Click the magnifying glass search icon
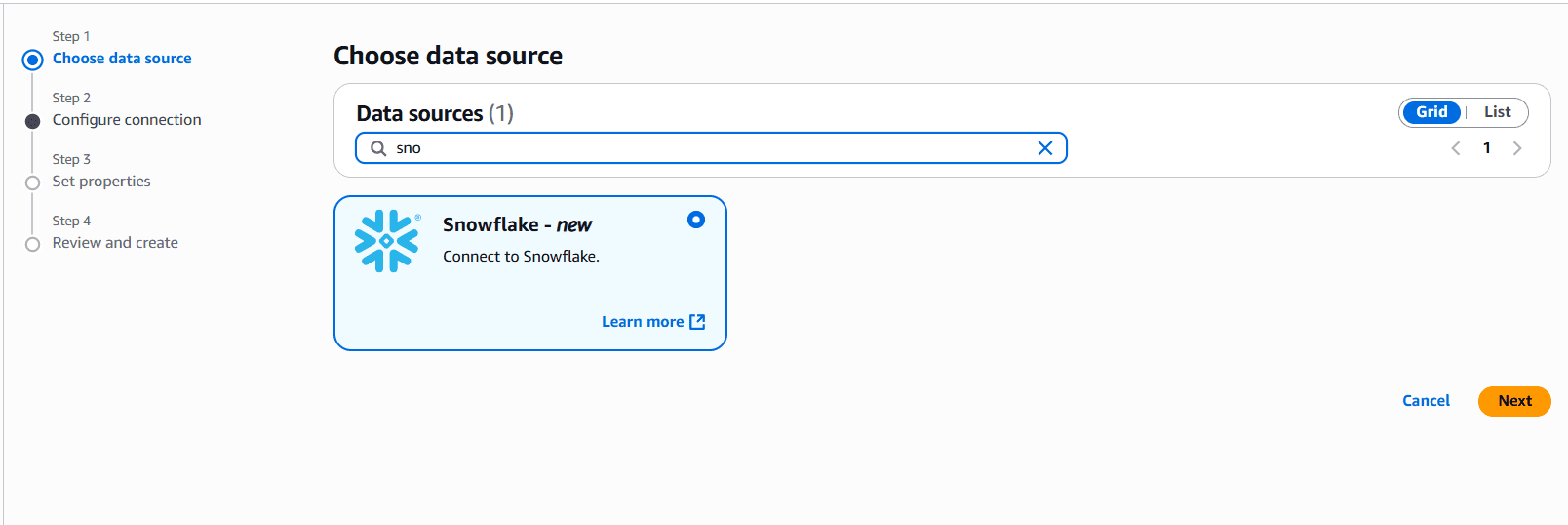Image resolution: width=1568 pixels, height=525 pixels. pos(378,148)
